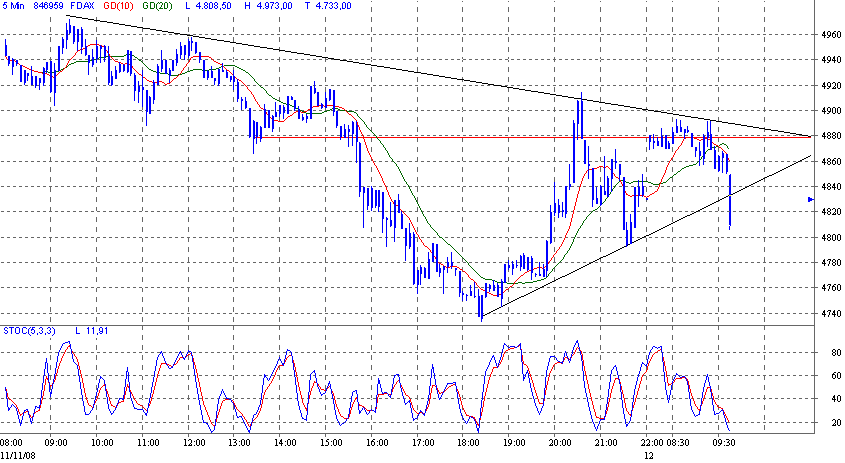845x463 pixels.
Task: Click the blue current-price arrow marker
Action: tap(811, 199)
